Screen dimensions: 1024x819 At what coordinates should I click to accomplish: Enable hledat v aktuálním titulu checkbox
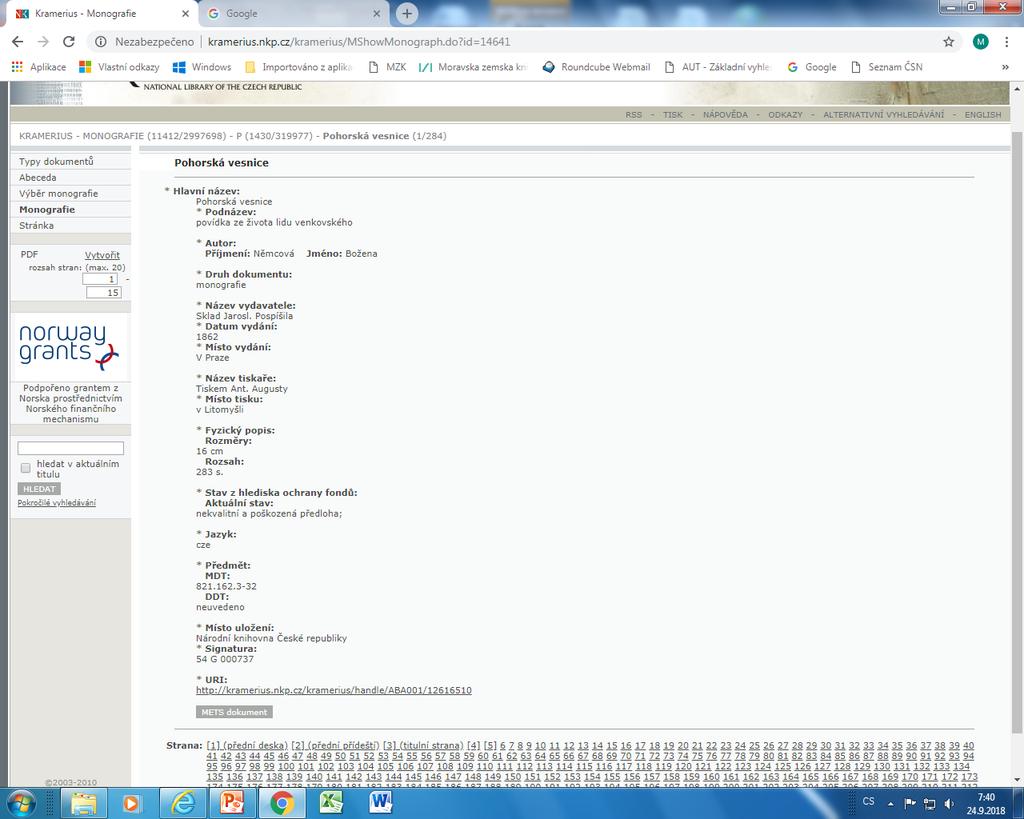tap(25, 468)
